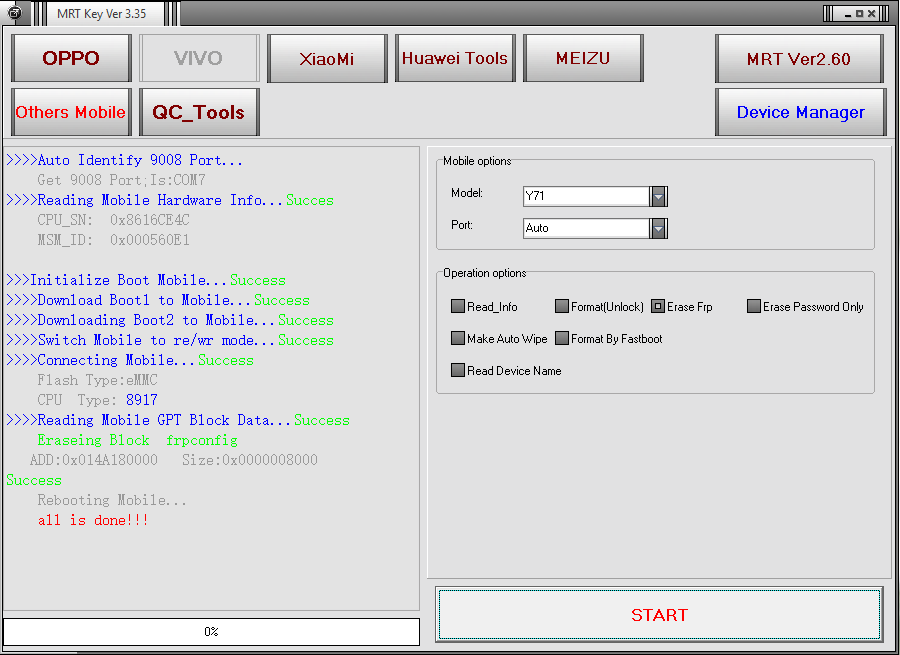Open QC_Tools section
Screen dimensions: 900x655
tap(199, 112)
